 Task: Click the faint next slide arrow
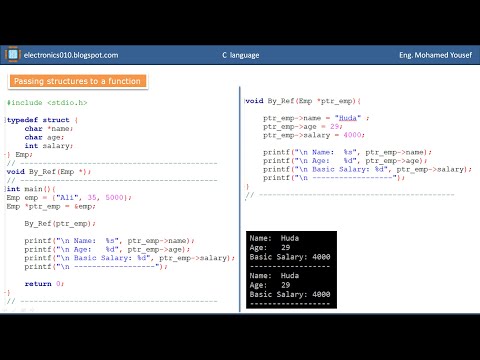coord(32,310)
